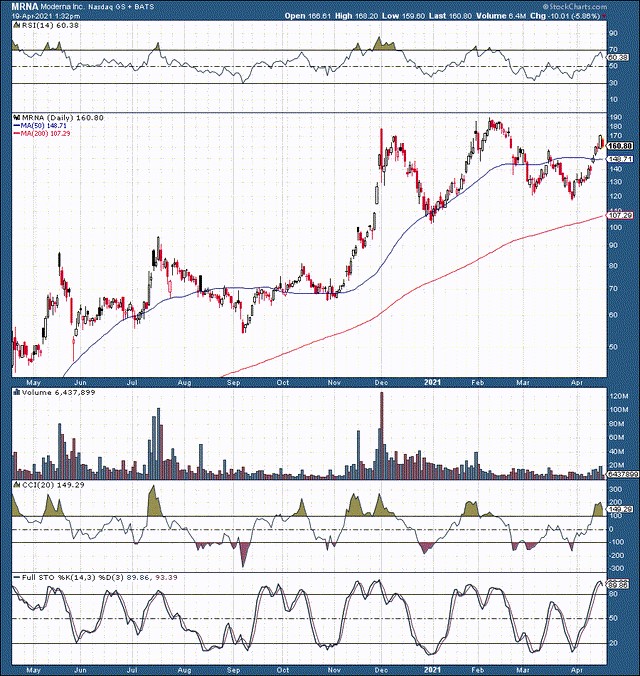
Task: Click the 19-Apr-2021 1:32pm timestamp
Action: click(x=46, y=16)
